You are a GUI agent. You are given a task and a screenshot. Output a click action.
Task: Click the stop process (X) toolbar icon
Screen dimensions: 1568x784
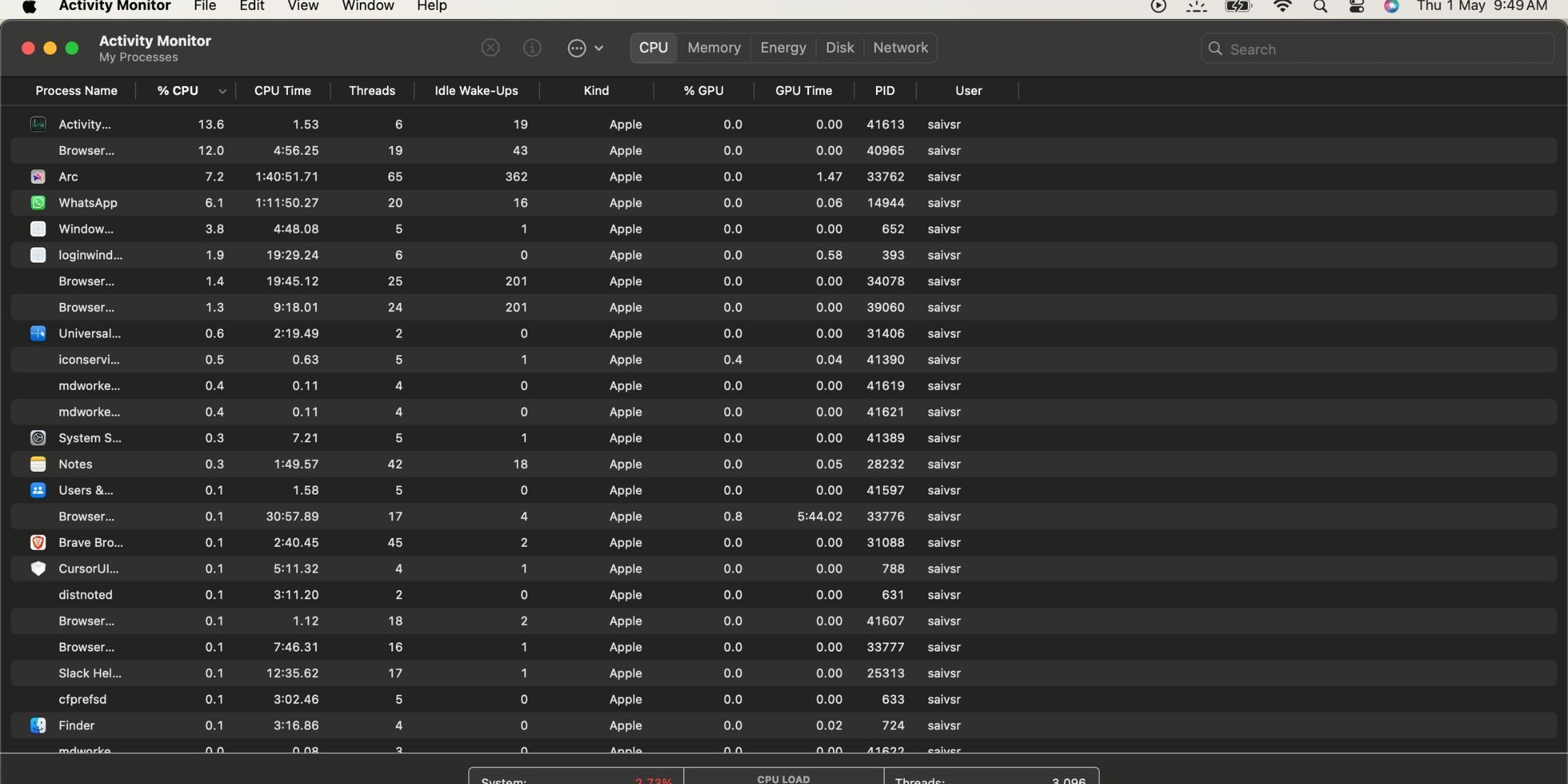pos(490,48)
